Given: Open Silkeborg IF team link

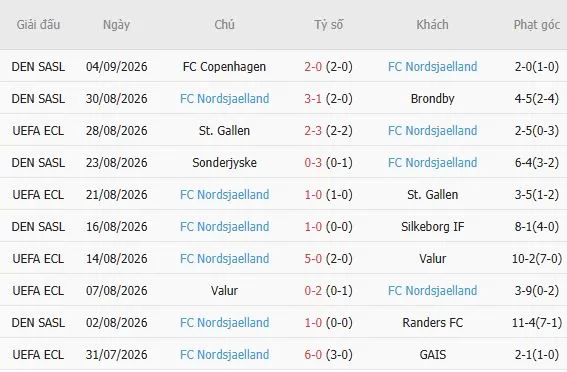Looking at the screenshot, I should pos(432,227).
